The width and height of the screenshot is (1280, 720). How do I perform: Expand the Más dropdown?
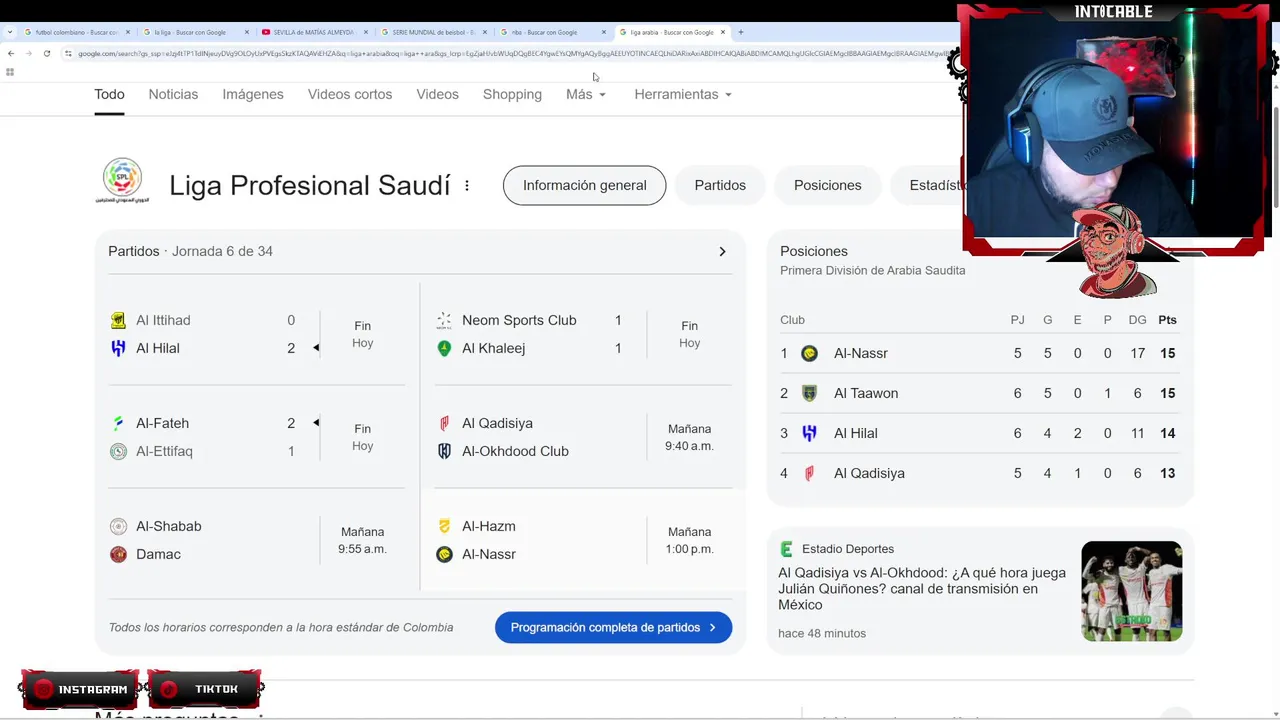(585, 94)
